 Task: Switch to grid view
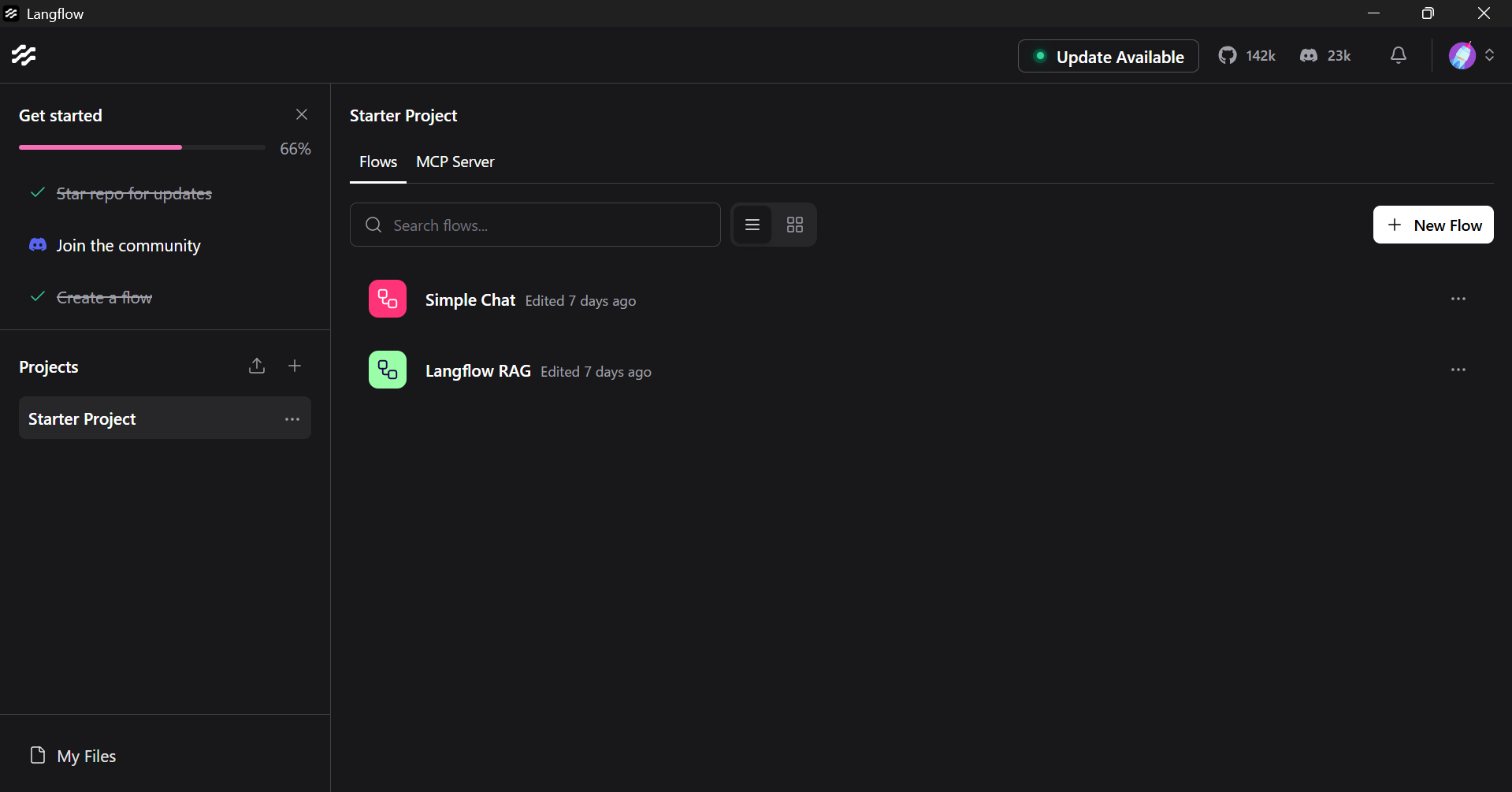pos(795,225)
